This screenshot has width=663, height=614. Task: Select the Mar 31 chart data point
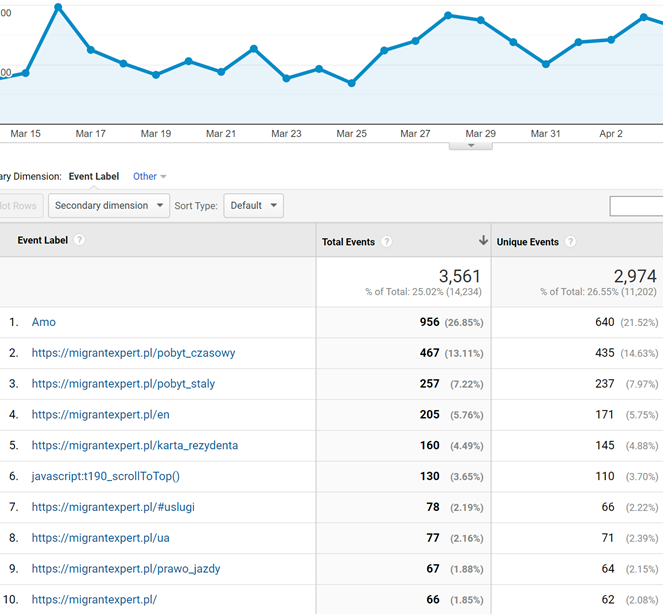tap(546, 64)
